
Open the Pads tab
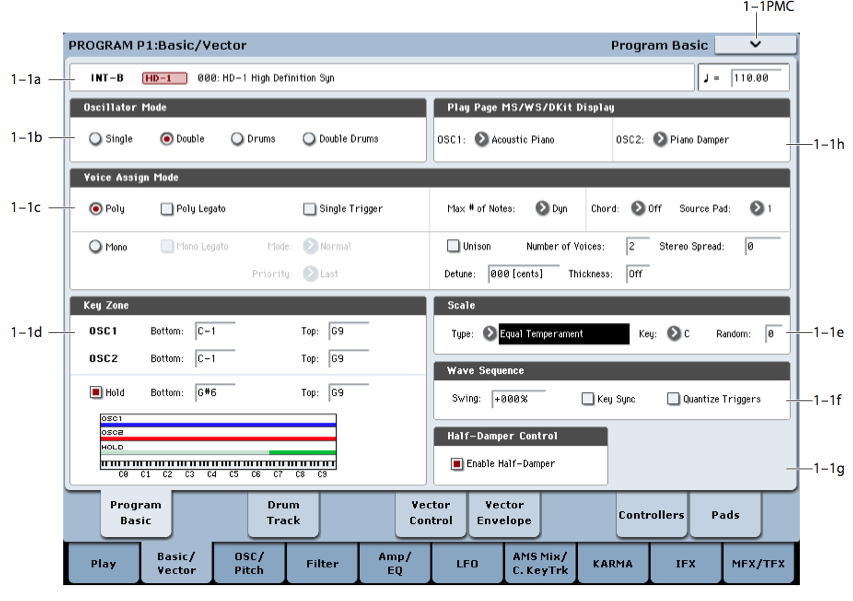725,515
